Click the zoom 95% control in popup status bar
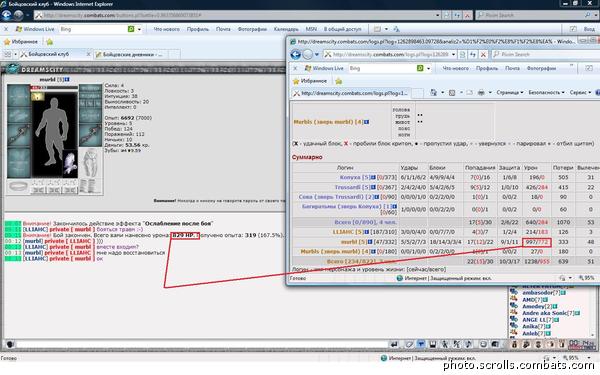This screenshot has height=375, width=600. click(586, 278)
